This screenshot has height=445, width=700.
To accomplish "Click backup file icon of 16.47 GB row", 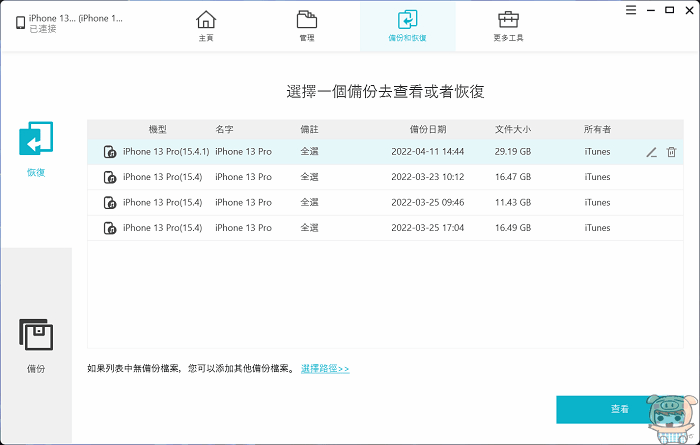I will (x=109, y=177).
